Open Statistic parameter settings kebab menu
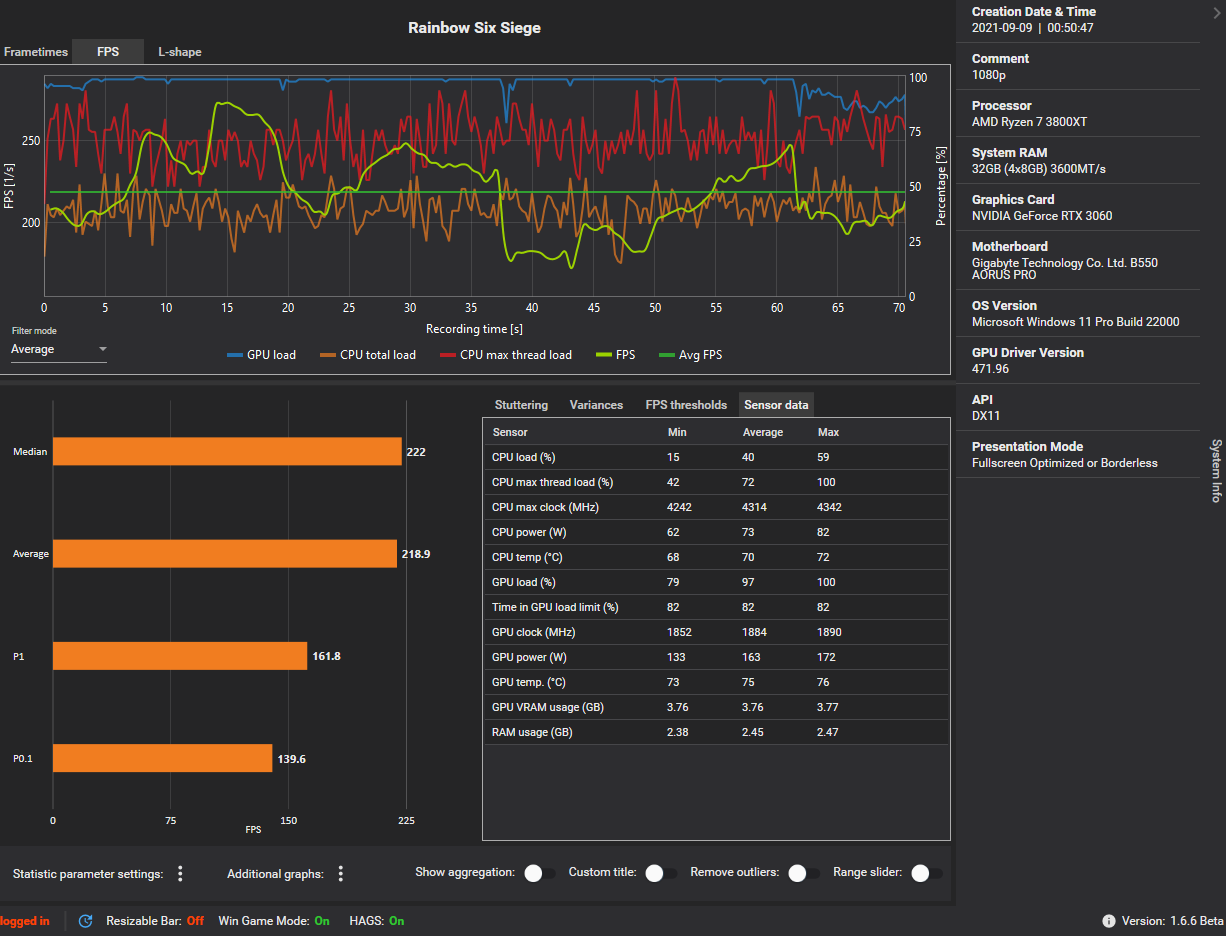 point(180,874)
